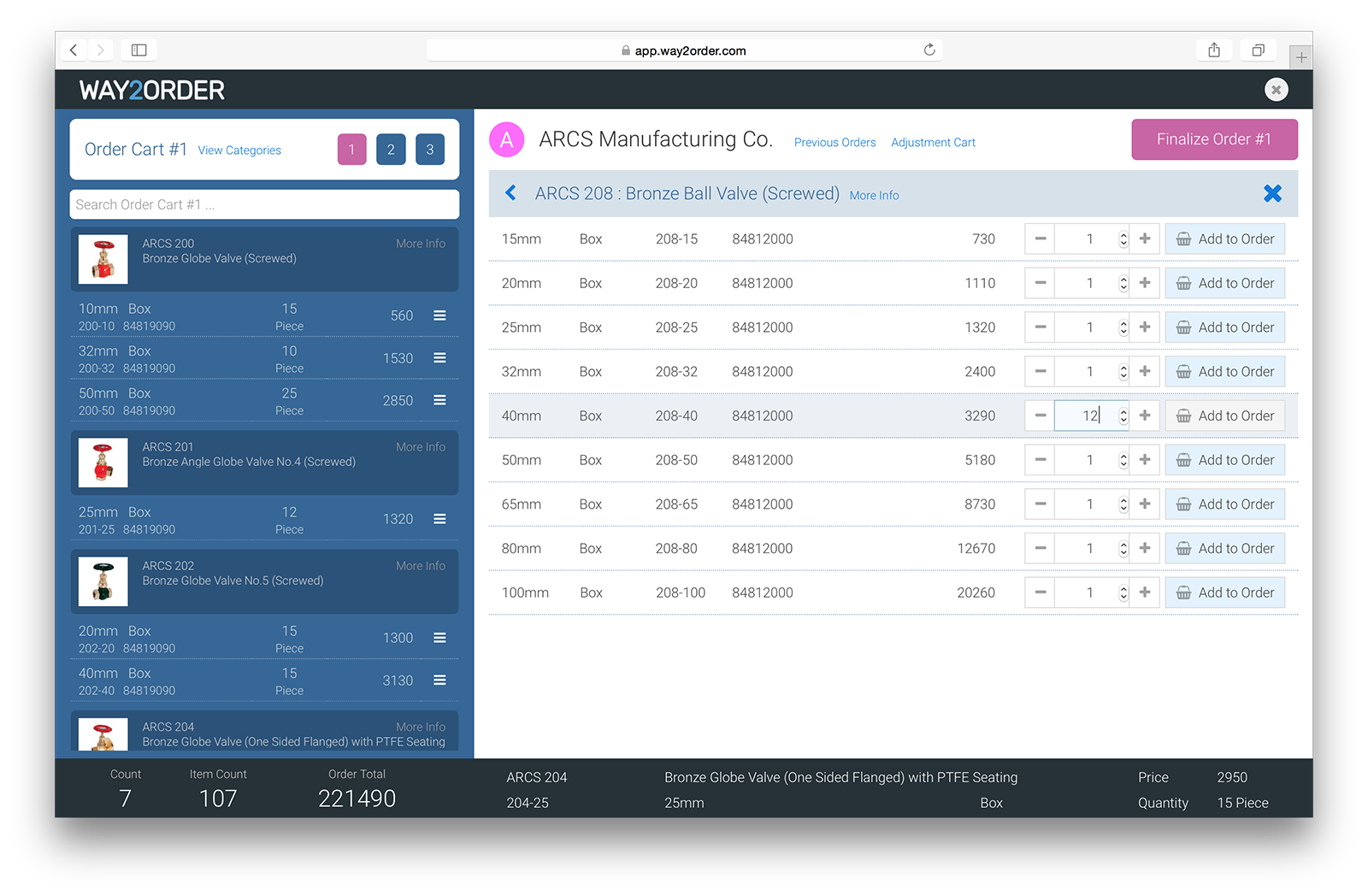Close the ARCS 208 detail panel with the blue X
This screenshot has width=1368, height=896.
click(1273, 193)
